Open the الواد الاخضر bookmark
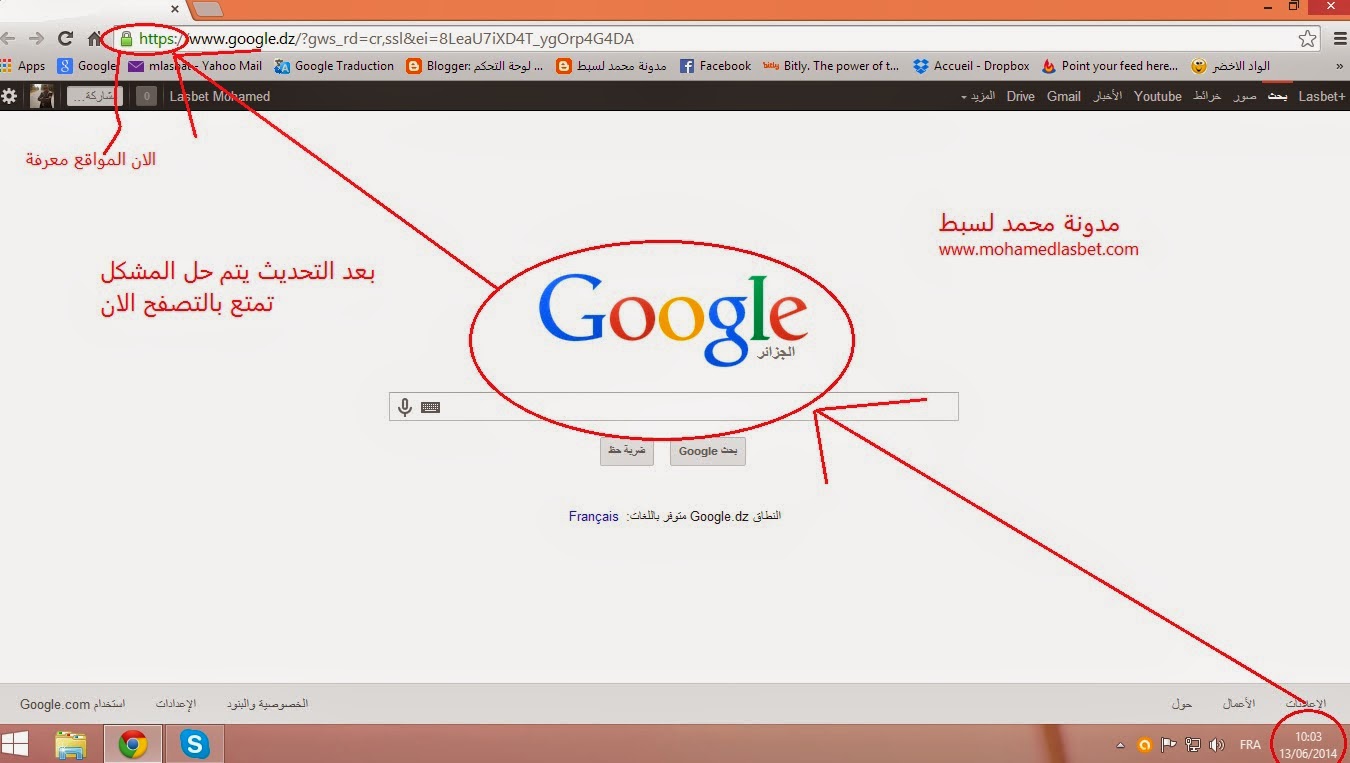1350x763 pixels. (1231, 66)
